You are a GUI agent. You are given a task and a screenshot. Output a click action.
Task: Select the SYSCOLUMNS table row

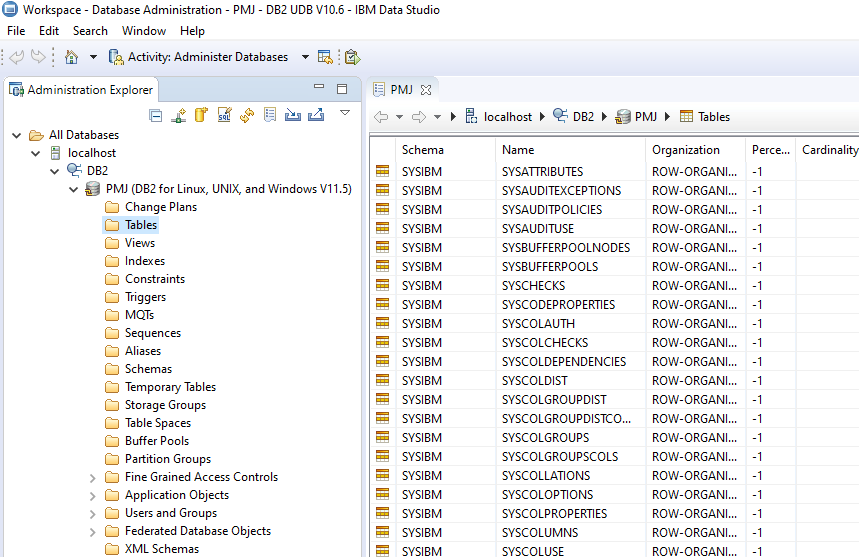[x=540, y=532]
